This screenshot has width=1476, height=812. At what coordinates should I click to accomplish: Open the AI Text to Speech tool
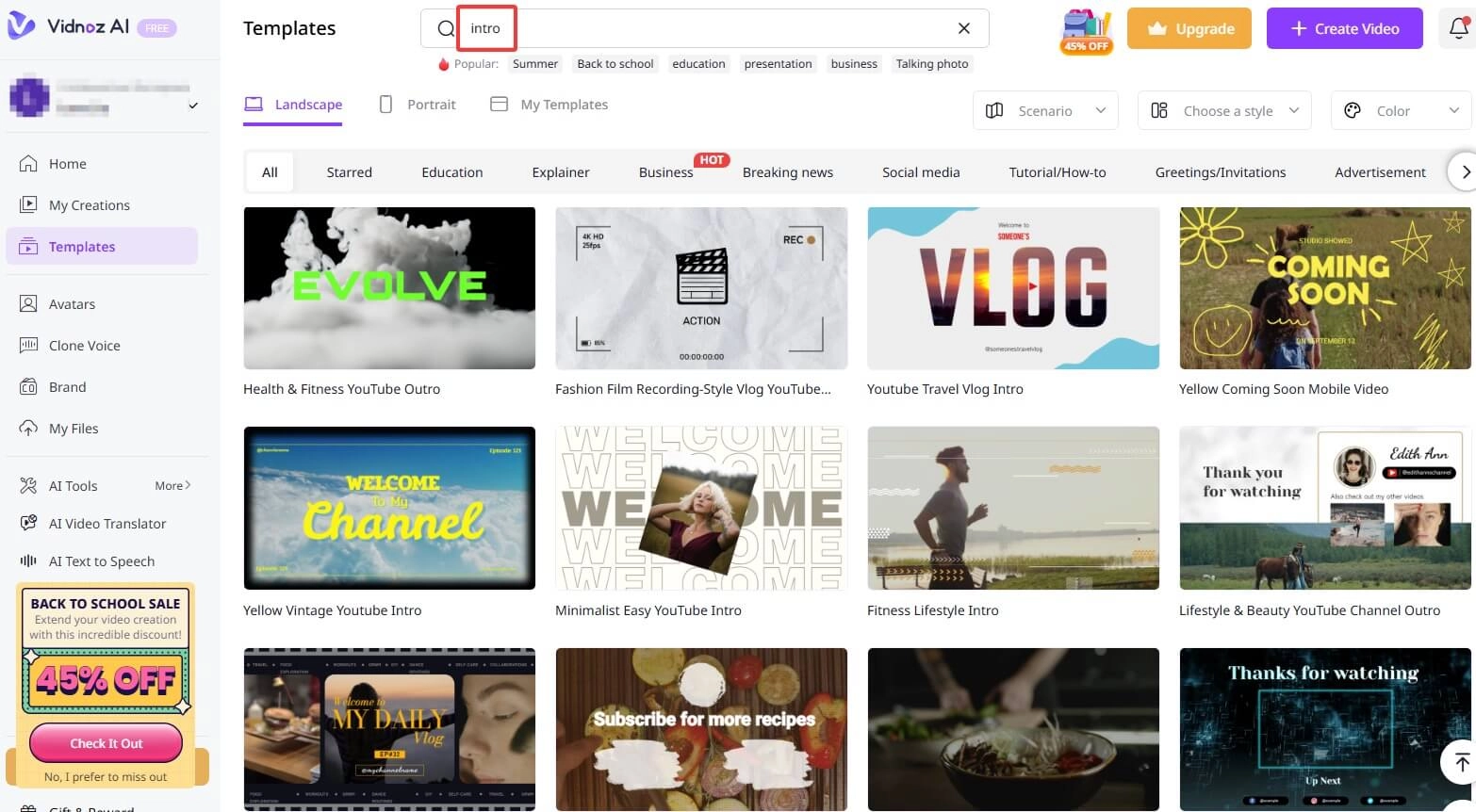coord(101,560)
